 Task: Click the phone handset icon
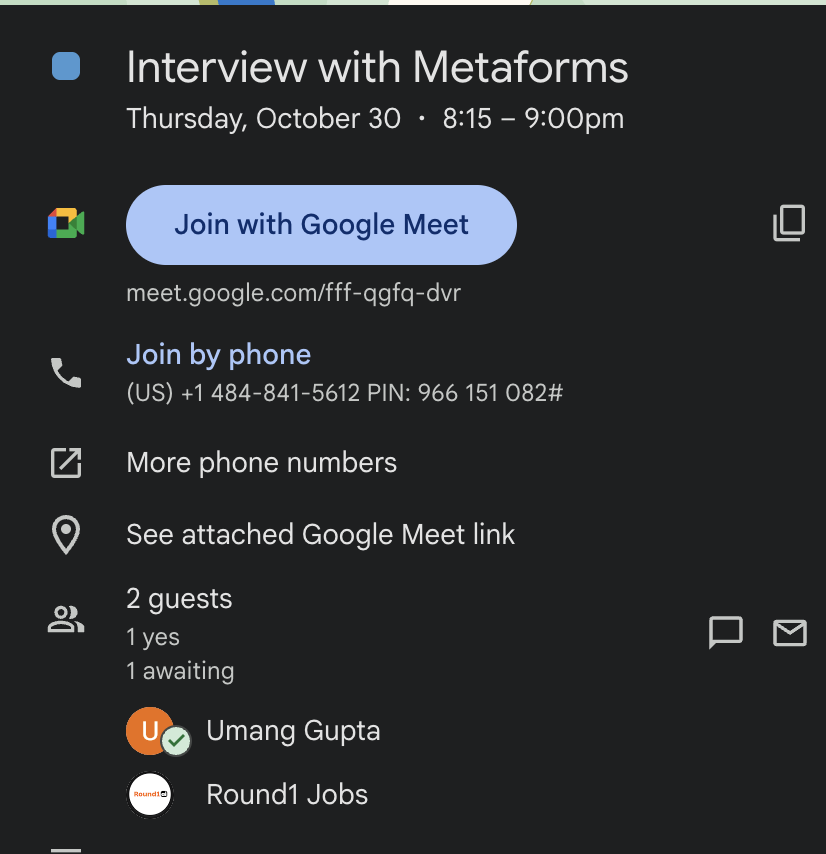coord(64,372)
